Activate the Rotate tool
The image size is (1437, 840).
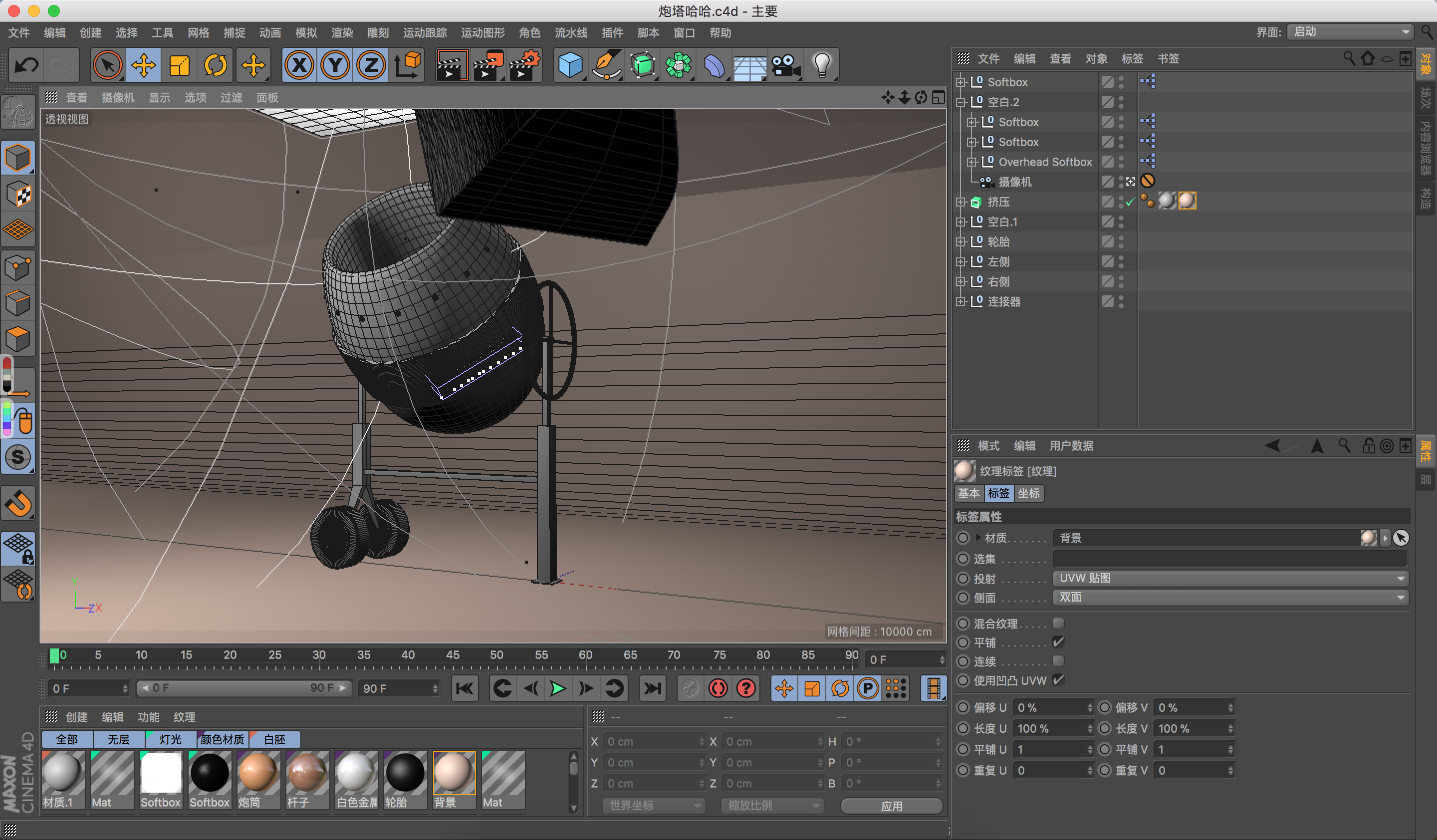point(216,65)
